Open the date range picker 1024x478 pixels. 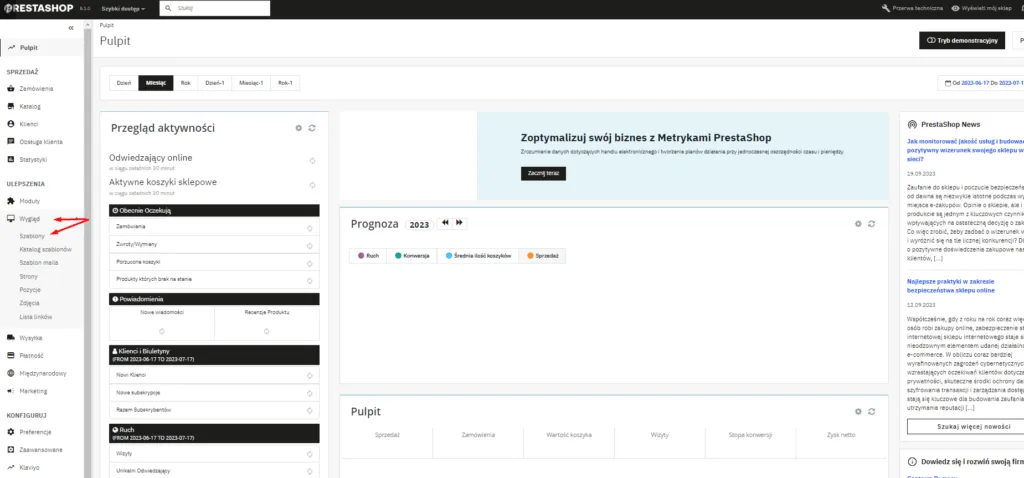(981, 83)
